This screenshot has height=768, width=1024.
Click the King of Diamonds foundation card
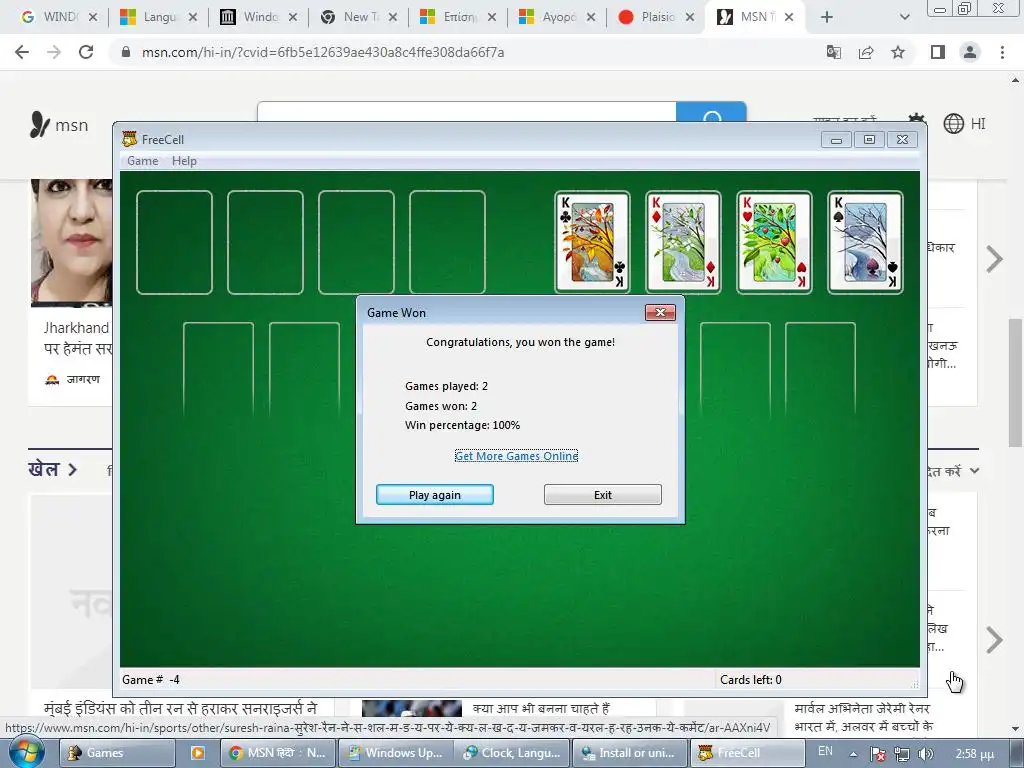point(683,242)
